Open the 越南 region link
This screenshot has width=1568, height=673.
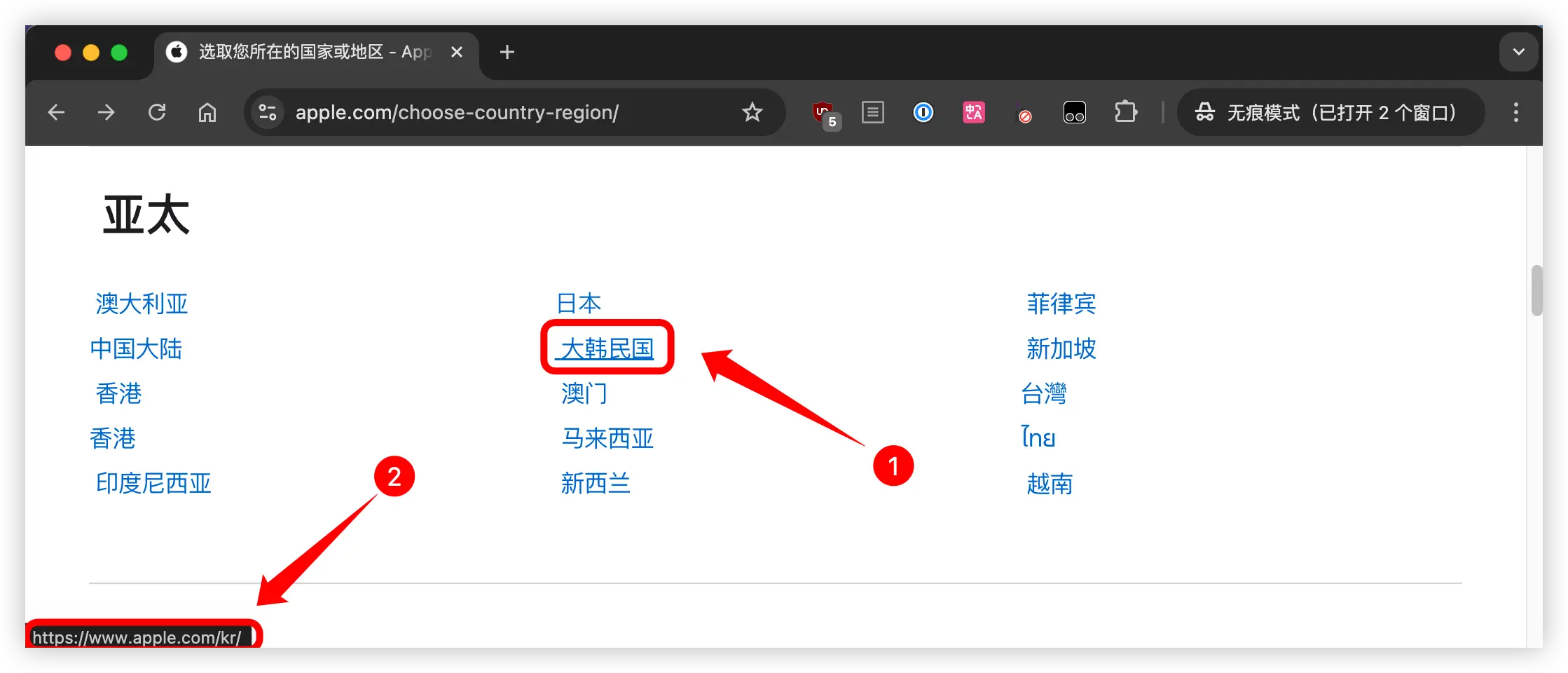click(1050, 483)
